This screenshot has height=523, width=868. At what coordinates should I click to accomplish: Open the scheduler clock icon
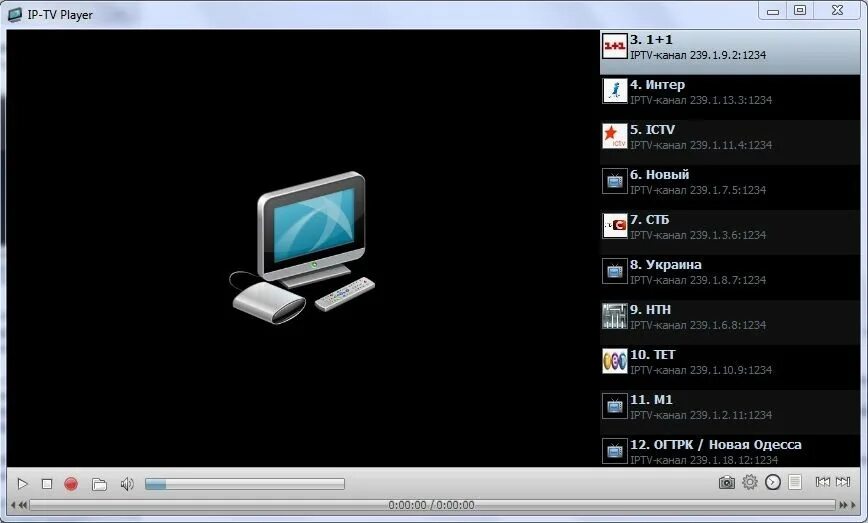point(773,483)
